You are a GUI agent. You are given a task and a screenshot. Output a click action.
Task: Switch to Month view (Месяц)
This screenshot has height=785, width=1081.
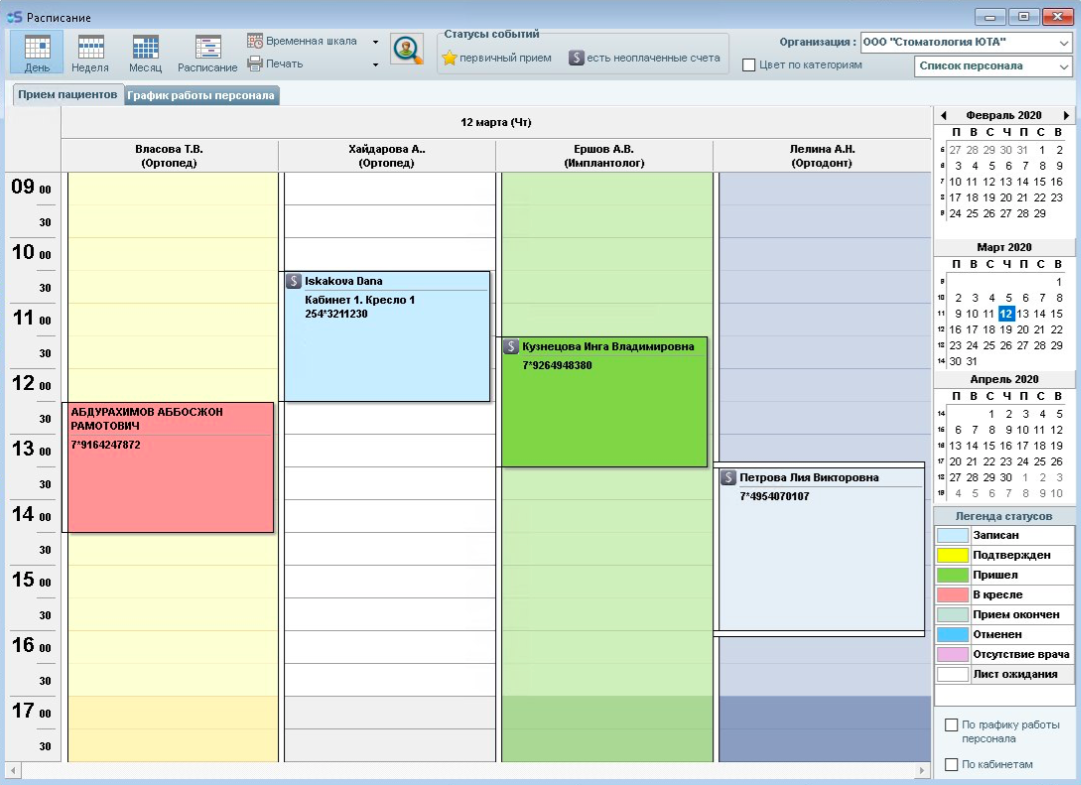tap(145, 52)
